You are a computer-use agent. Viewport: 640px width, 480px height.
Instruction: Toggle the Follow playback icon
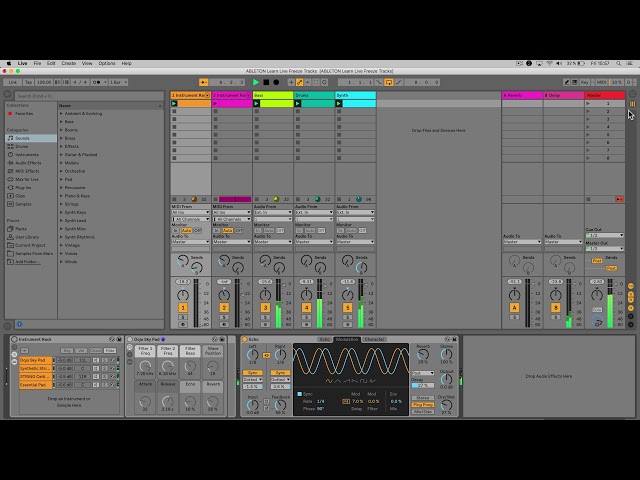203,82
